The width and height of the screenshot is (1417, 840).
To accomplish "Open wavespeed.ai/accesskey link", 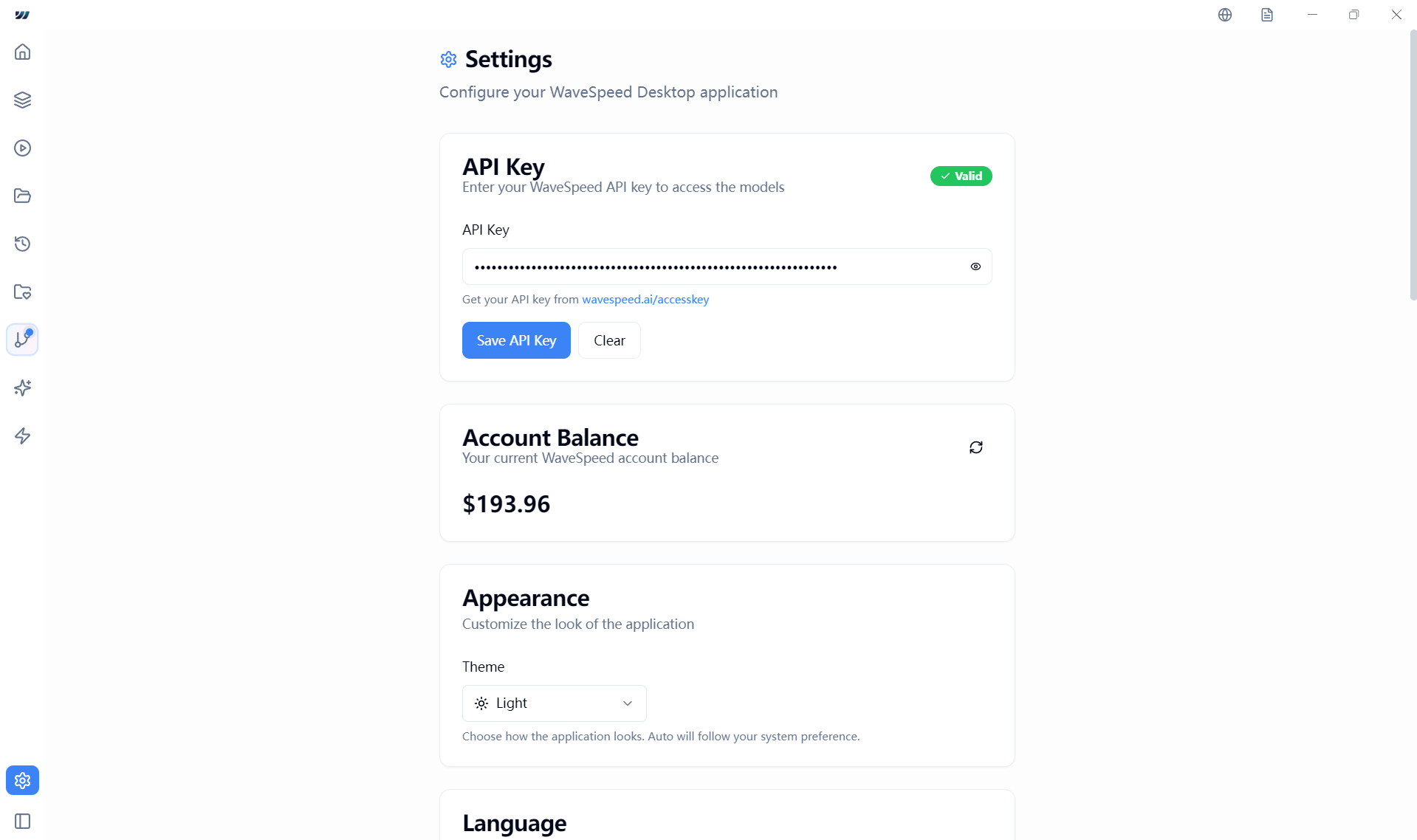I will [645, 299].
